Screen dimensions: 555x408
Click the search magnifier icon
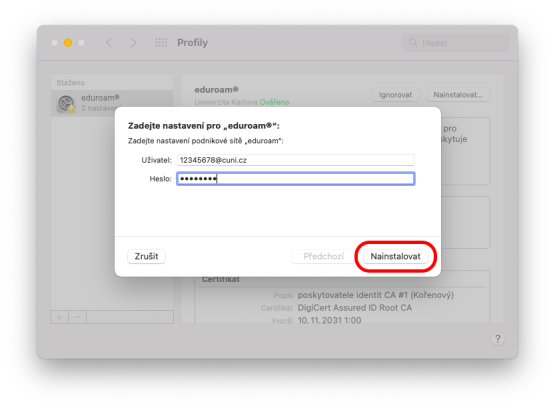413,43
